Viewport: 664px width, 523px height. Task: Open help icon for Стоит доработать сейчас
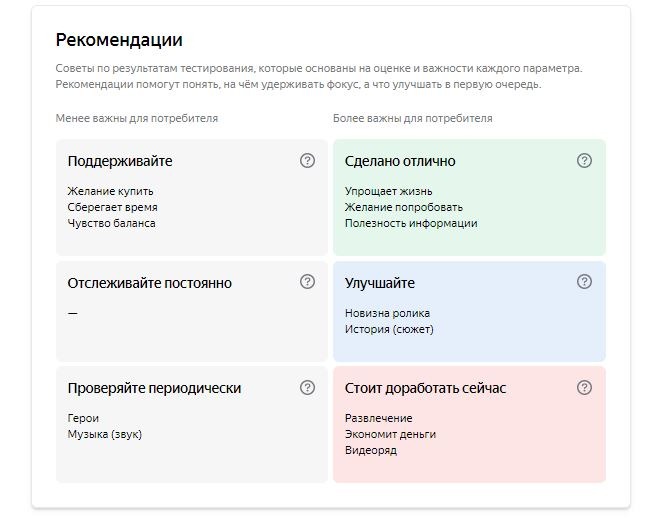[584, 387]
